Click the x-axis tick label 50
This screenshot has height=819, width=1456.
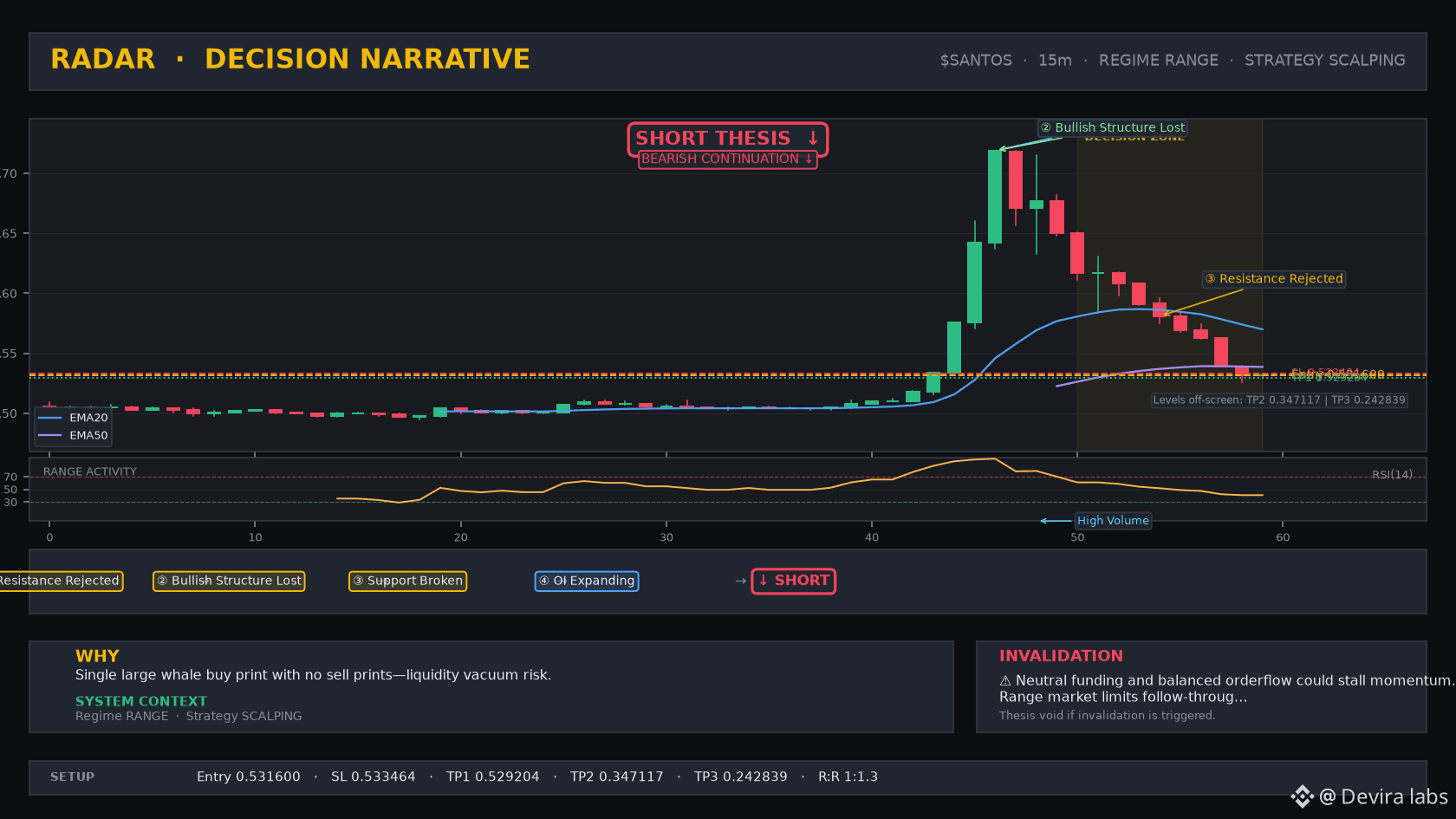(1077, 537)
